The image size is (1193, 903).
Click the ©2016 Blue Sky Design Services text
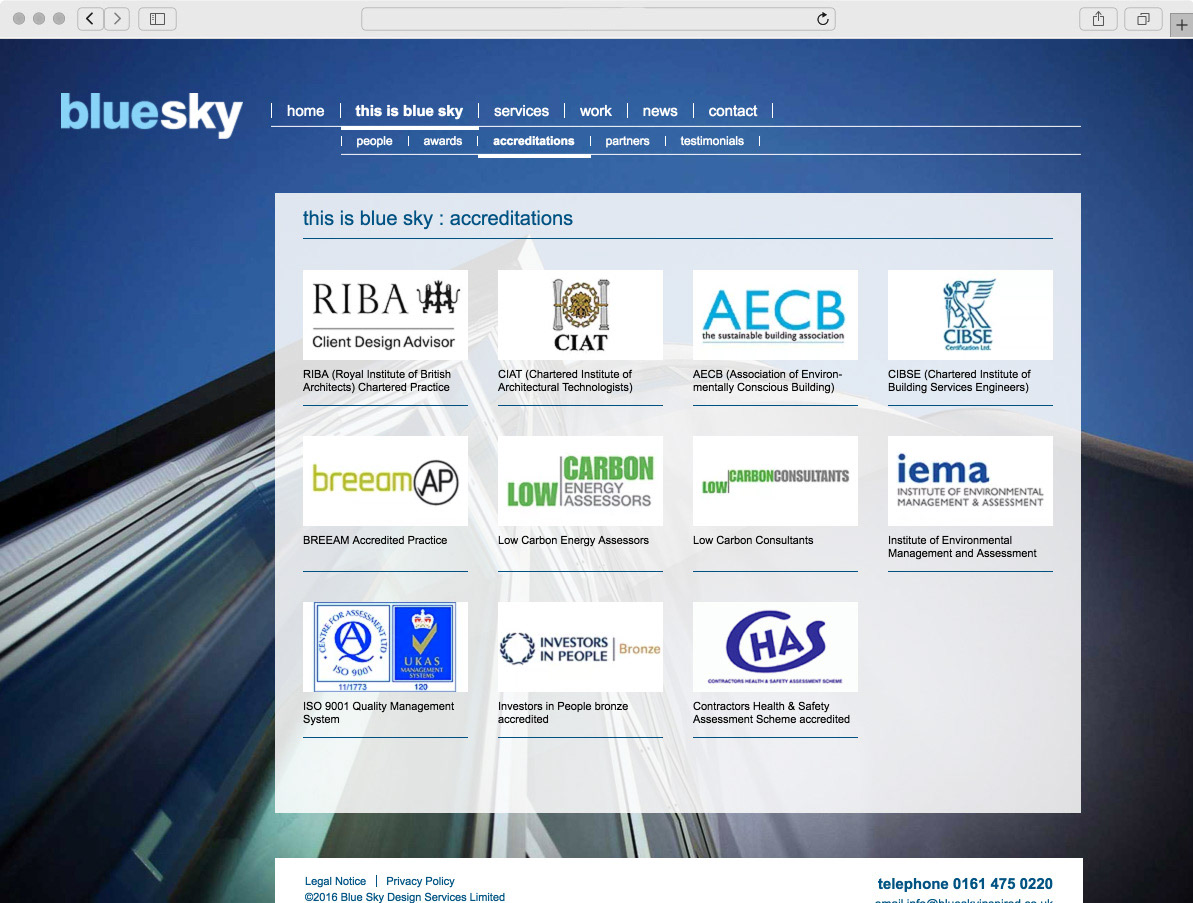[405, 897]
